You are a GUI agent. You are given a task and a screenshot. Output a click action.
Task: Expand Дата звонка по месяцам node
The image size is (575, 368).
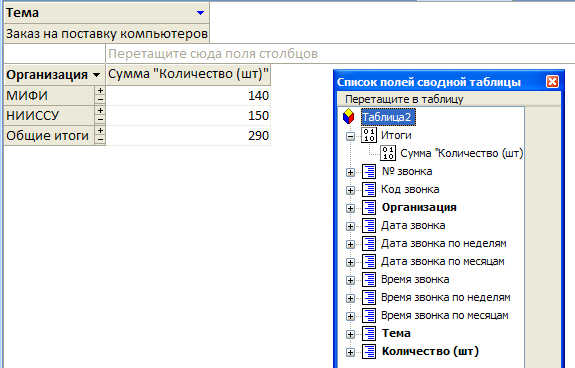point(350,262)
